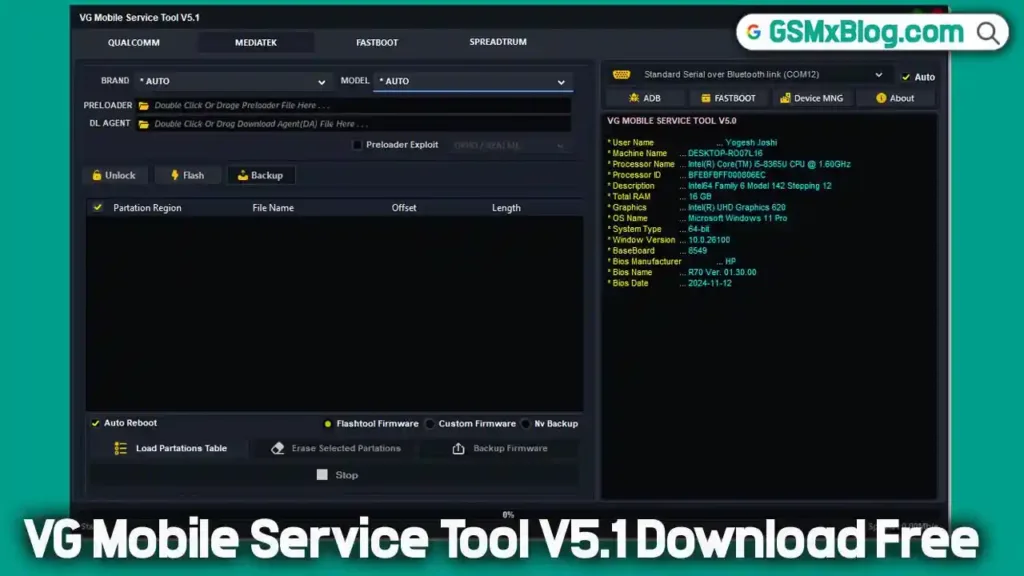The image size is (1024, 576).
Task: Click the Backup Firmware upload icon
Action: click(x=458, y=448)
